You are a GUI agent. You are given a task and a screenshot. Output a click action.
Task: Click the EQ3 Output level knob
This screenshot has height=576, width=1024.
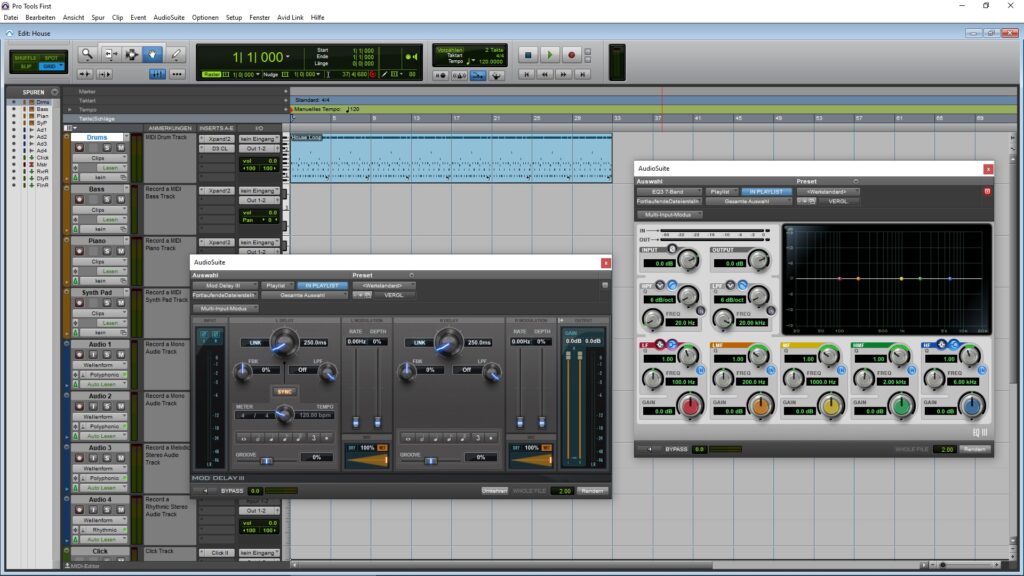coord(759,261)
